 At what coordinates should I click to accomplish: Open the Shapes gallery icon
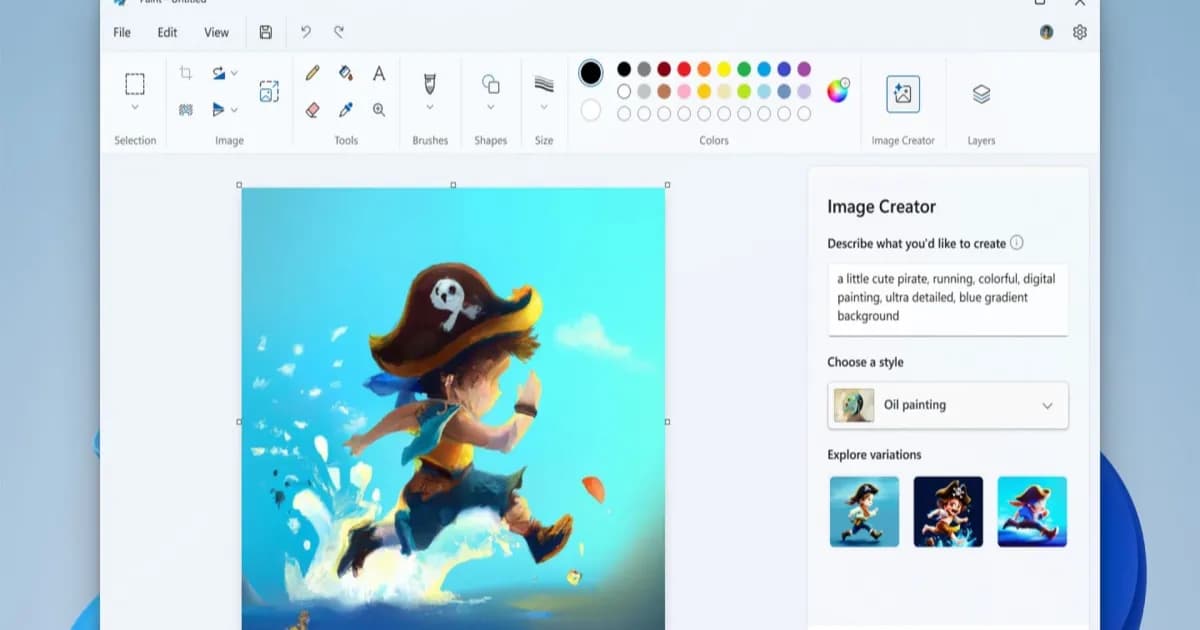coord(490,83)
